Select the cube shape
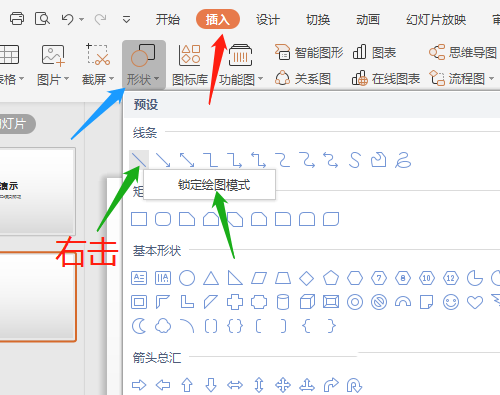Screen dimensions: 500x395 click(307, 302)
